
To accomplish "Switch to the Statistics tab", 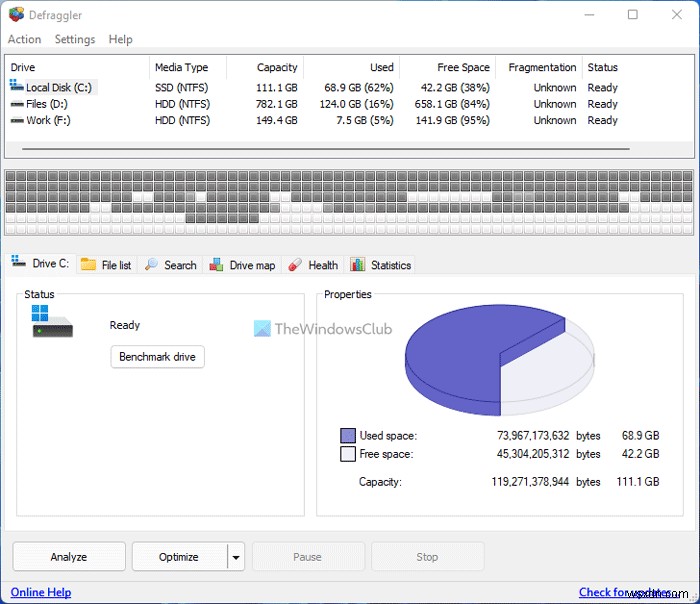I will 380,265.
